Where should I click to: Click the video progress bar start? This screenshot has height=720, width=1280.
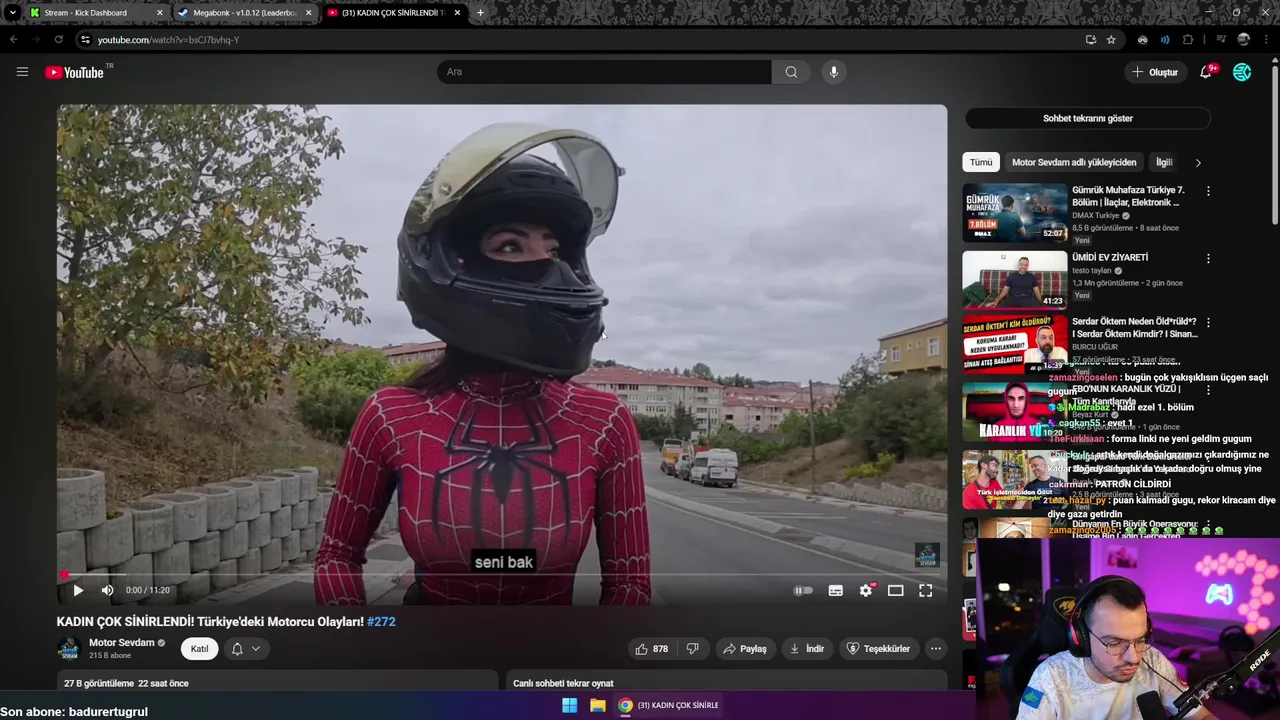pyautogui.click(x=62, y=574)
